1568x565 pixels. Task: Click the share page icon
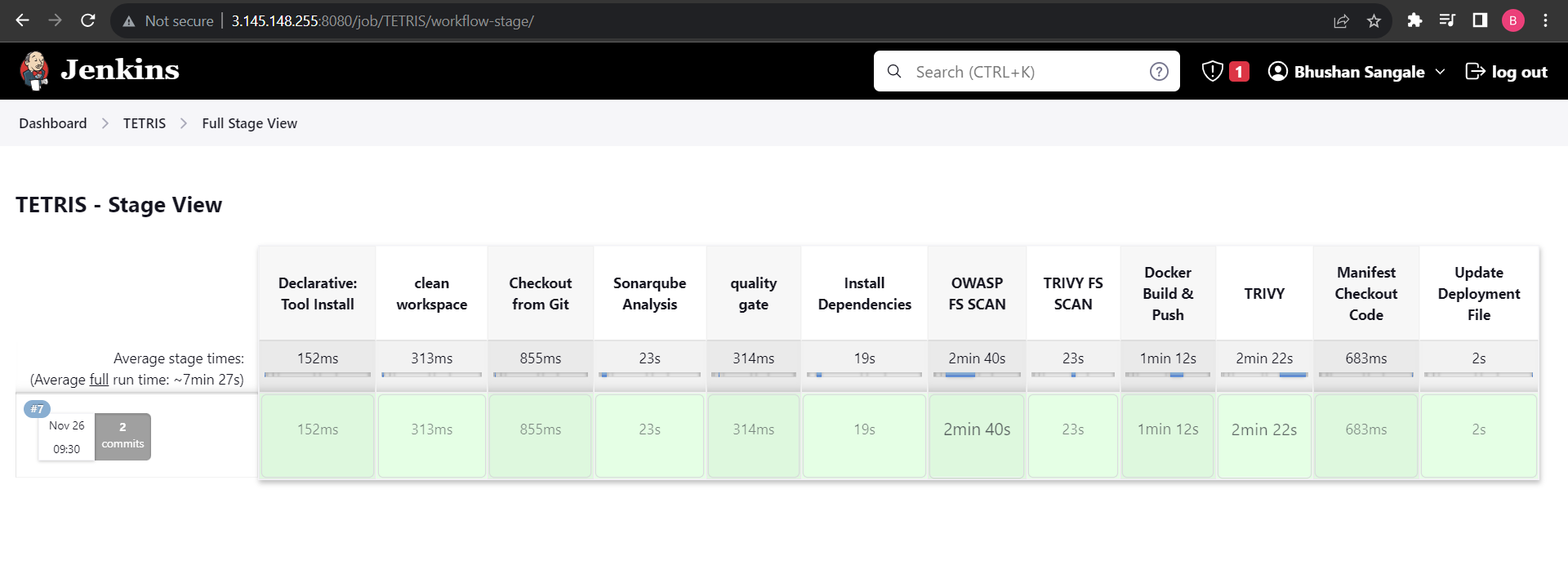tap(1341, 21)
